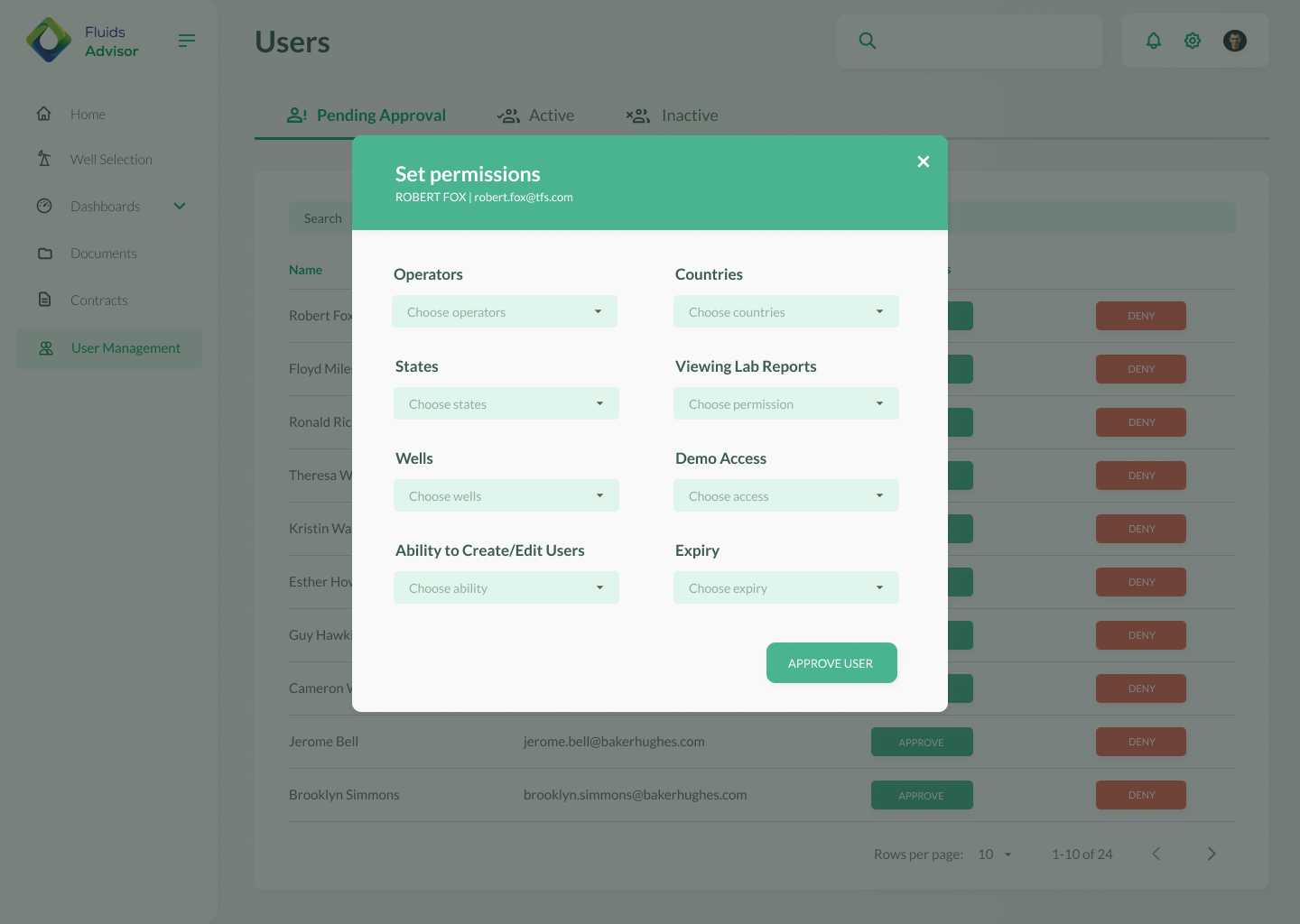
Task: Switch to the Inactive users tab
Action: coord(673,115)
